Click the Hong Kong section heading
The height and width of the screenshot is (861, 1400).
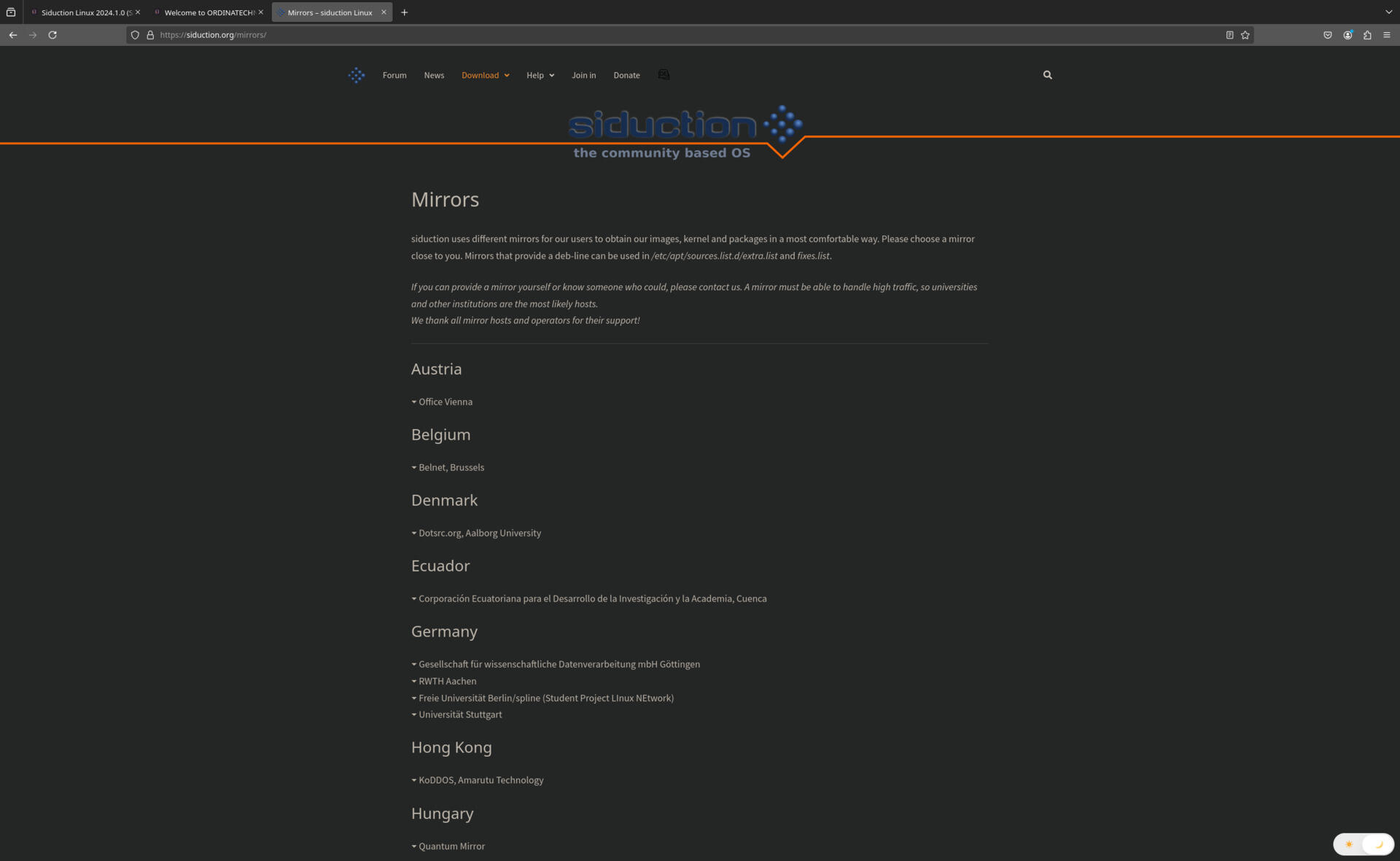click(451, 747)
